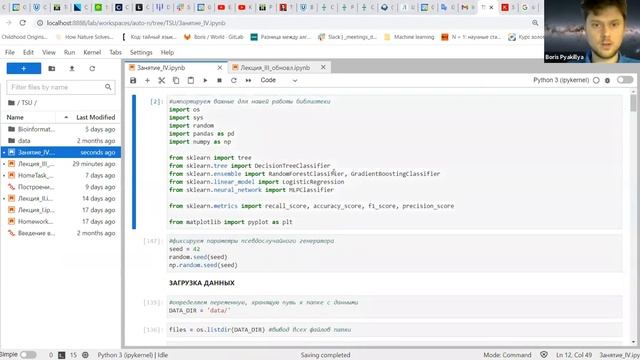Open the View menu
This screenshot has width=640, height=360.
pyautogui.click(x=49, y=52)
